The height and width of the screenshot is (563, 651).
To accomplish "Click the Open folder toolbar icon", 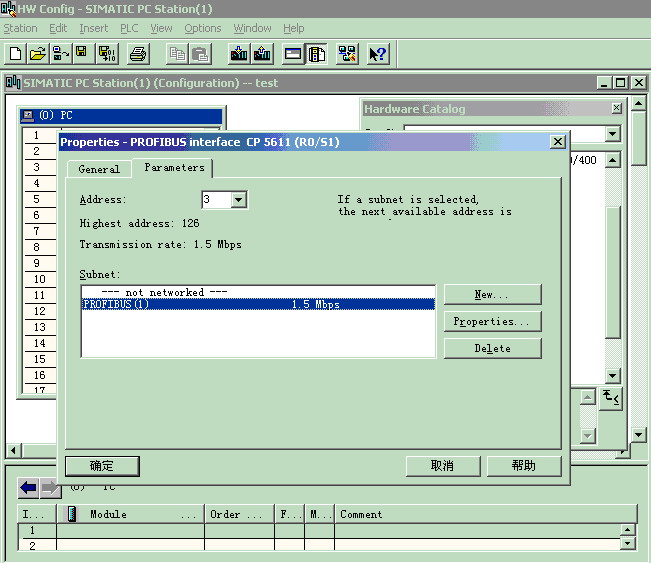I will pos(37,53).
